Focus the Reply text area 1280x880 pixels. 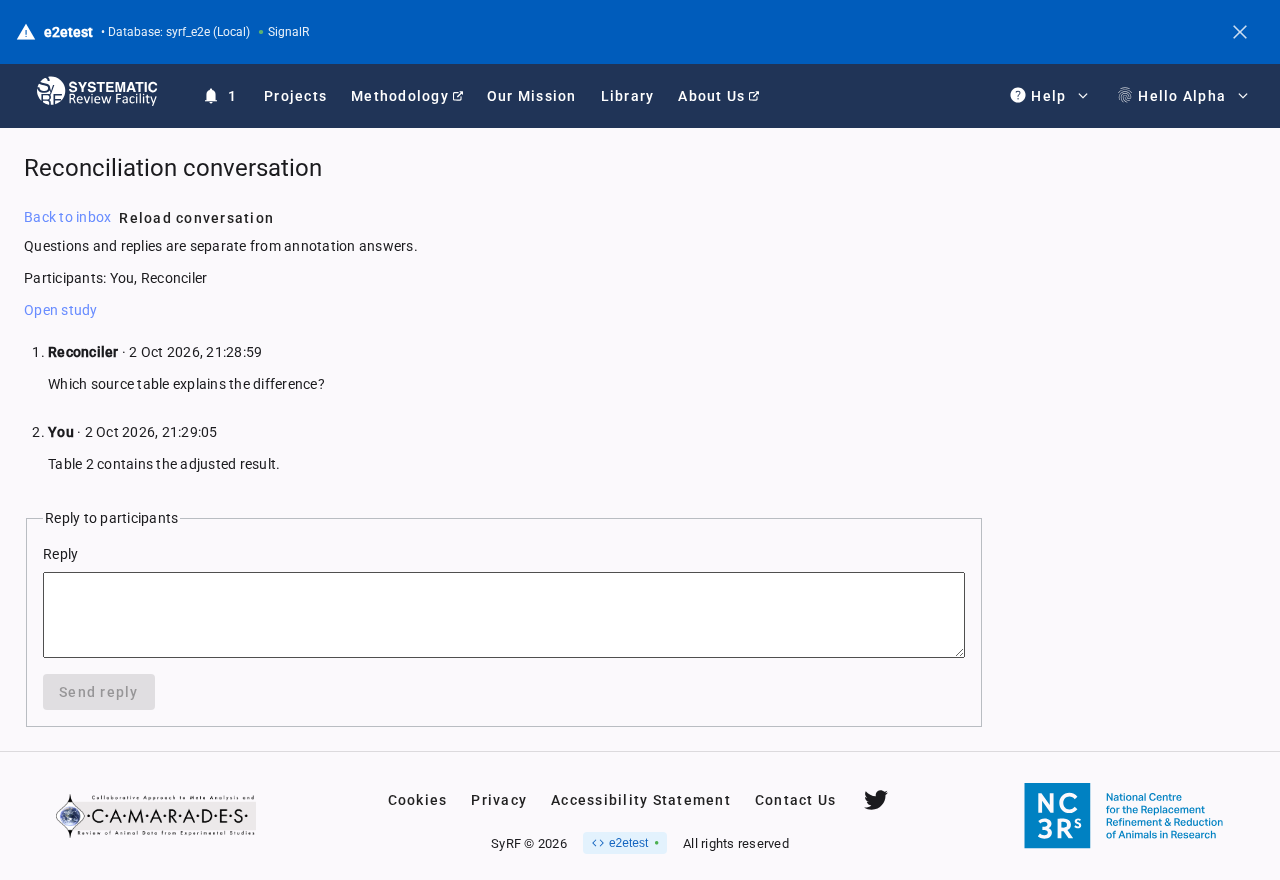(504, 615)
